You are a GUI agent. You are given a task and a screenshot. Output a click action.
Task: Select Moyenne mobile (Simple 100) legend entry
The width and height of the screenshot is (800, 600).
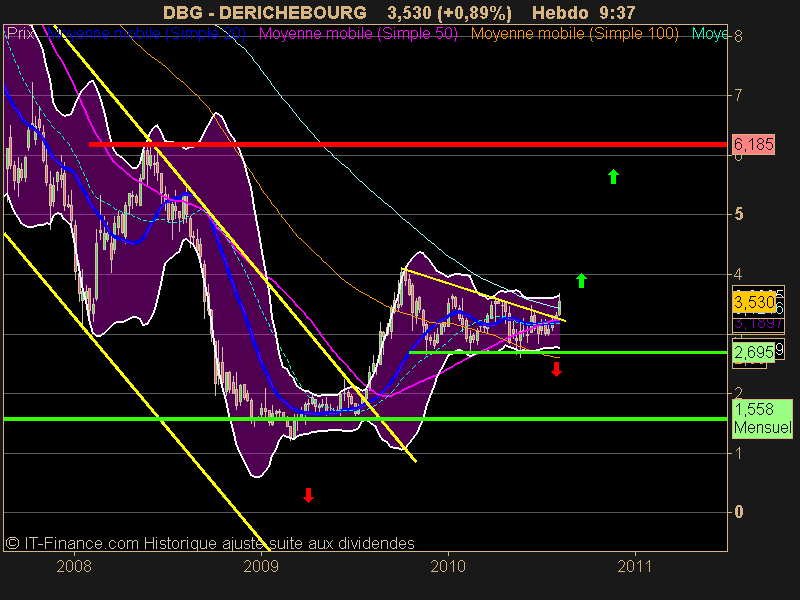tap(574, 34)
